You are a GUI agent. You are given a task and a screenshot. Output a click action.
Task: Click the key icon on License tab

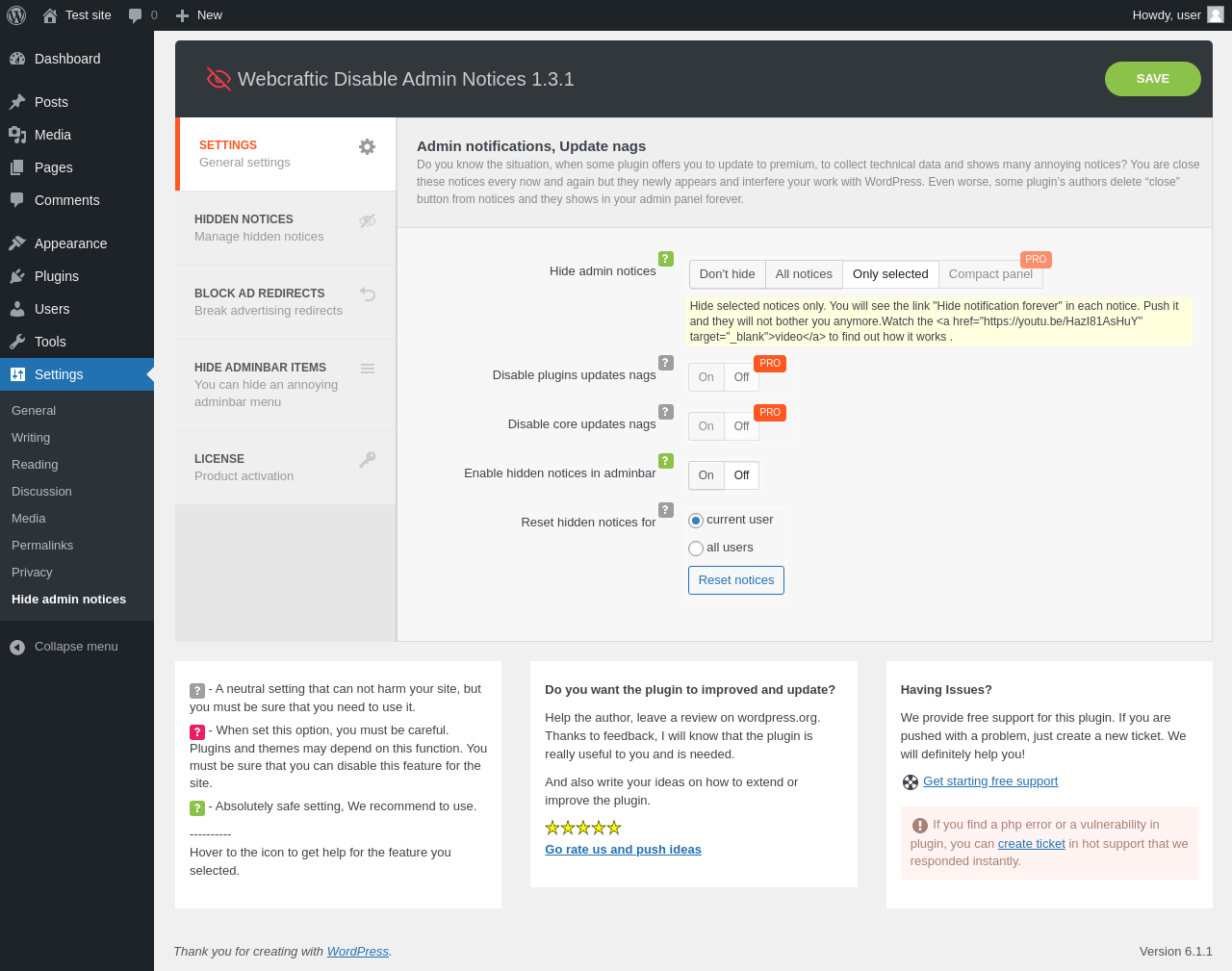pos(368,460)
